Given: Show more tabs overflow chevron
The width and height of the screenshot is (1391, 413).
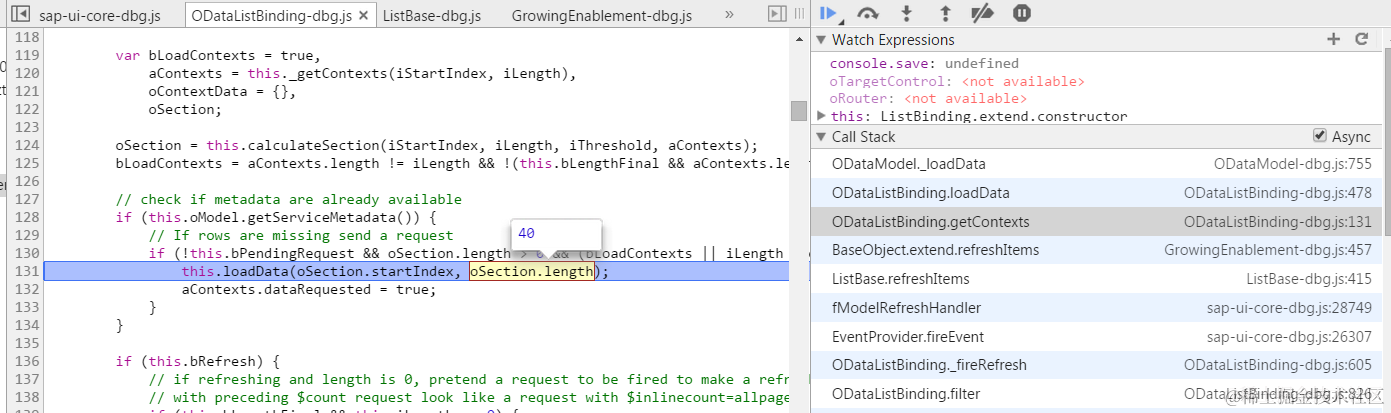Looking at the screenshot, I should 728,15.
